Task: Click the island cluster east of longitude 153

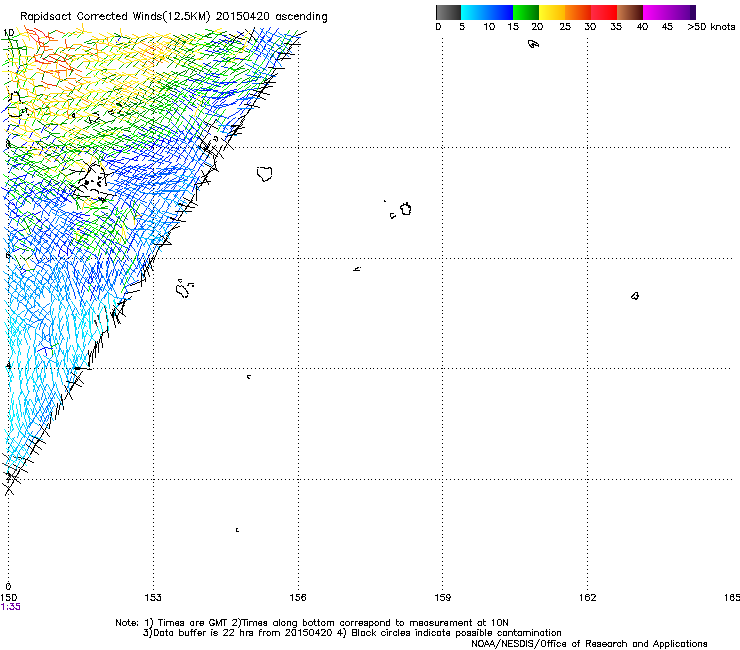Action: tap(184, 288)
